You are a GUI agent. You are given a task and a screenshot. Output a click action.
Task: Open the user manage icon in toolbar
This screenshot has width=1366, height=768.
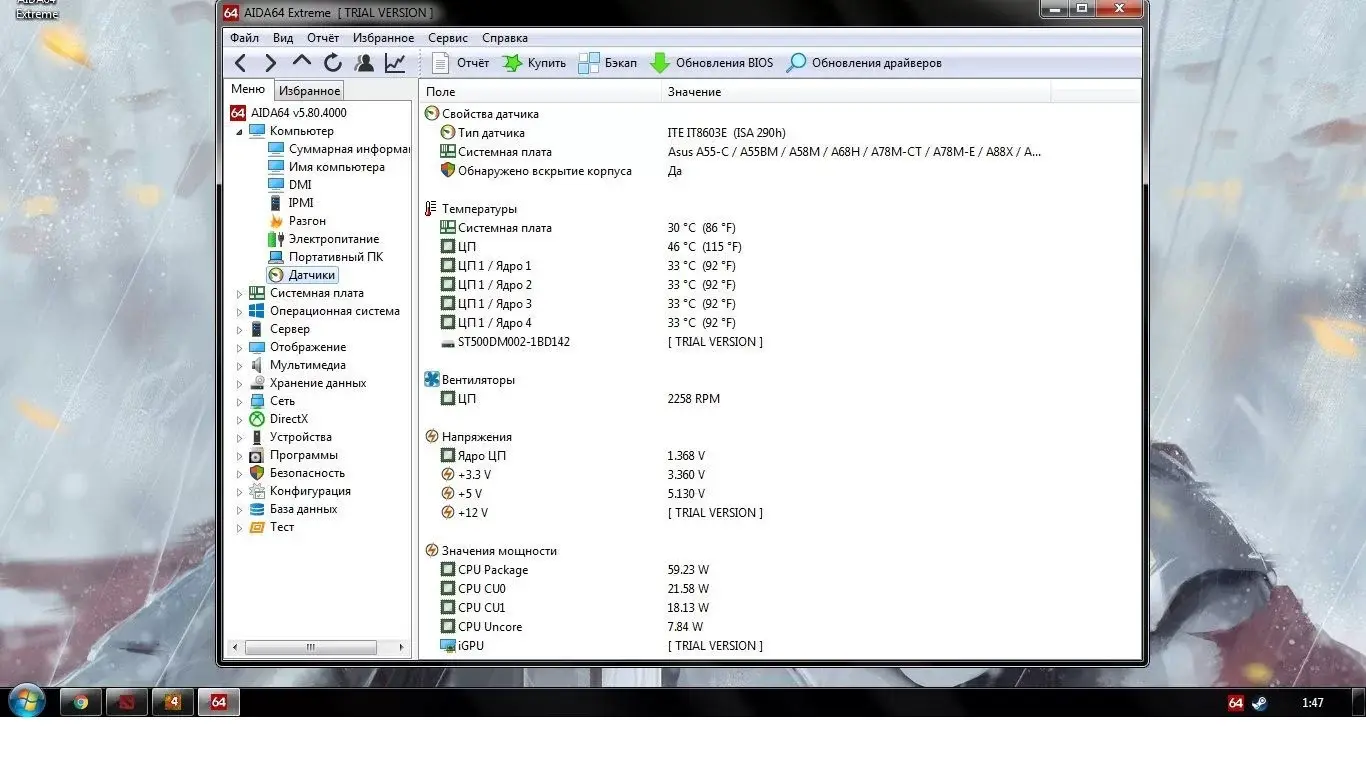pyautogui.click(x=364, y=63)
